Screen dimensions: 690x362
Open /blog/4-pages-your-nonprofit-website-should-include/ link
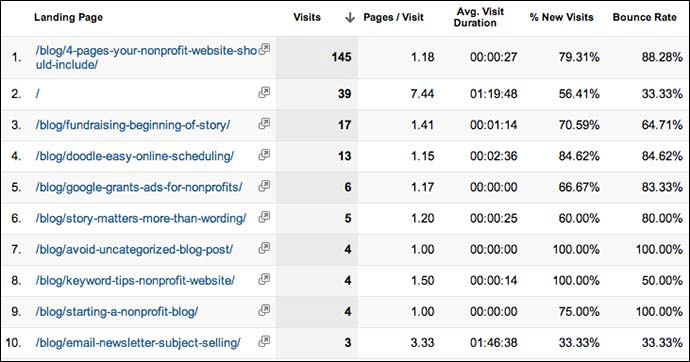pos(146,58)
